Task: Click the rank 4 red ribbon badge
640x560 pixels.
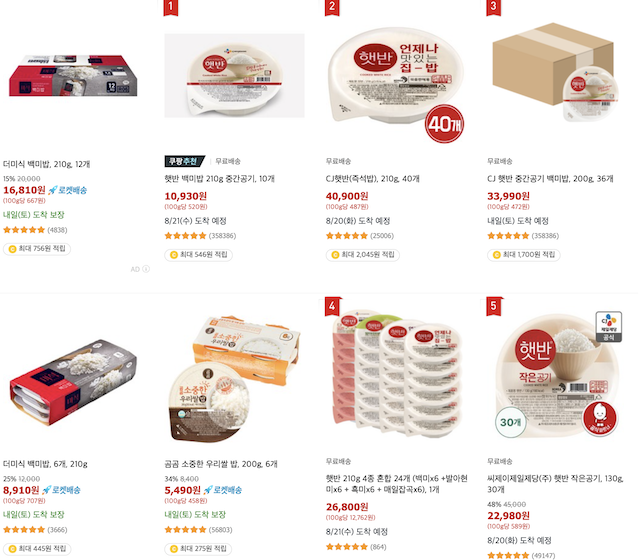Action: click(x=332, y=306)
